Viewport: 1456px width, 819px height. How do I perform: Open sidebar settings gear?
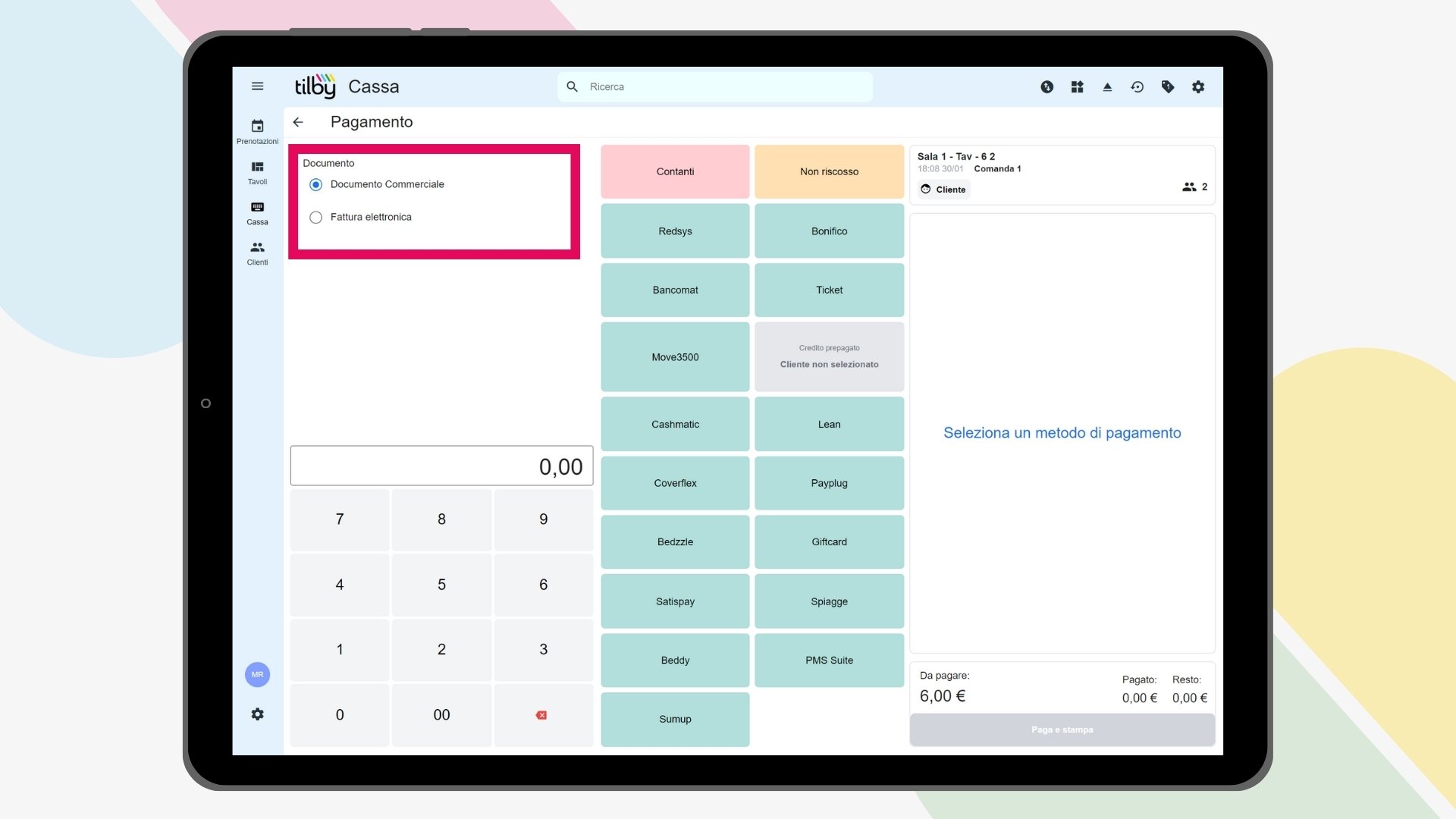click(257, 714)
